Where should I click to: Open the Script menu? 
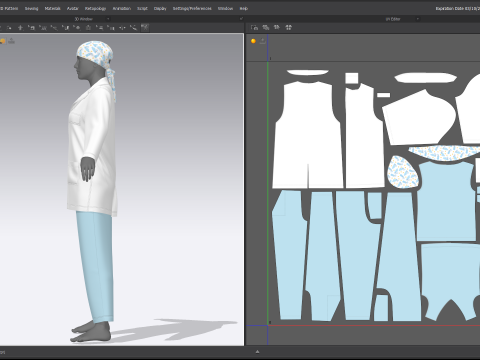point(142,8)
